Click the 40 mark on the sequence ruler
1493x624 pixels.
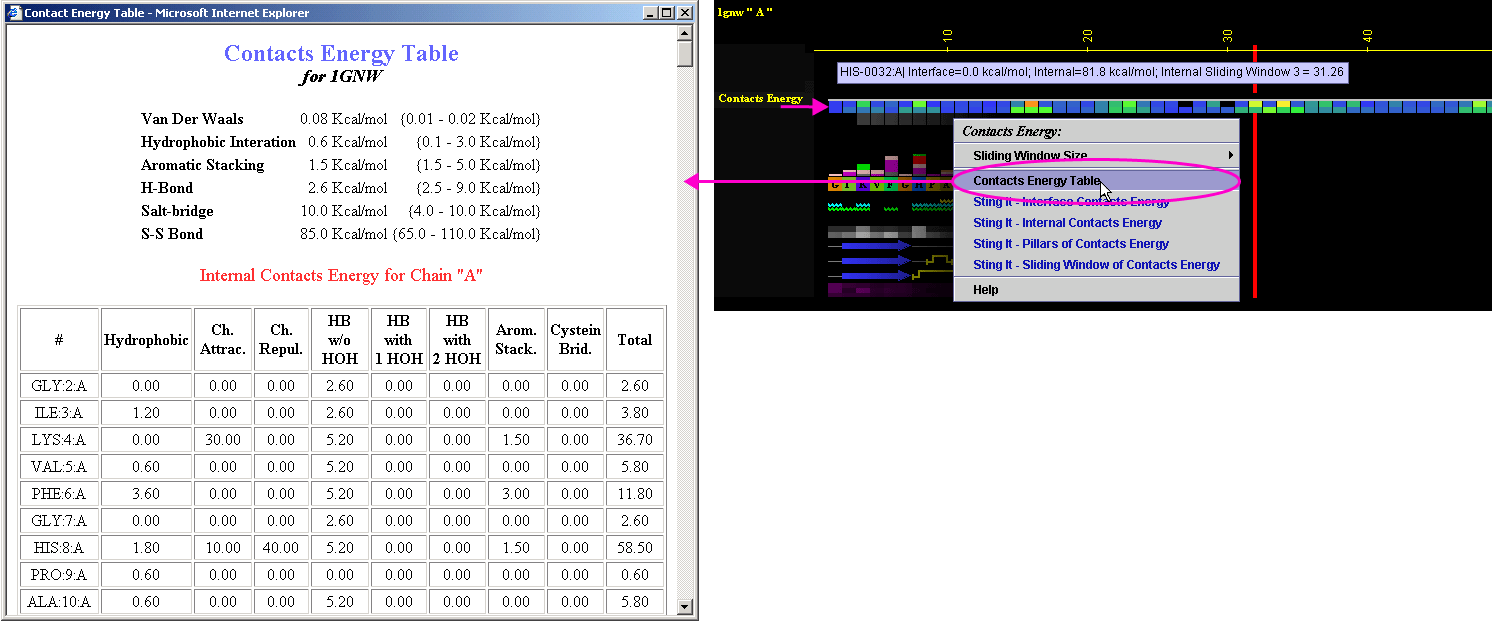point(1367,38)
